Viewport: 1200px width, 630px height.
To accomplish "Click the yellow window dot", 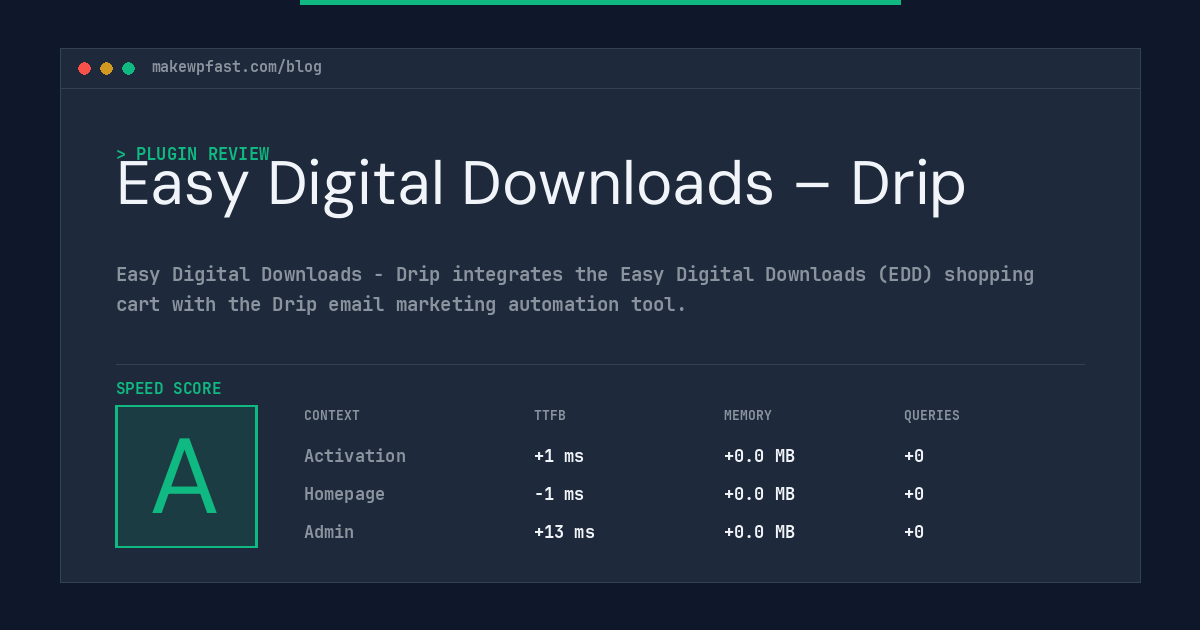I will pyautogui.click(x=106, y=68).
